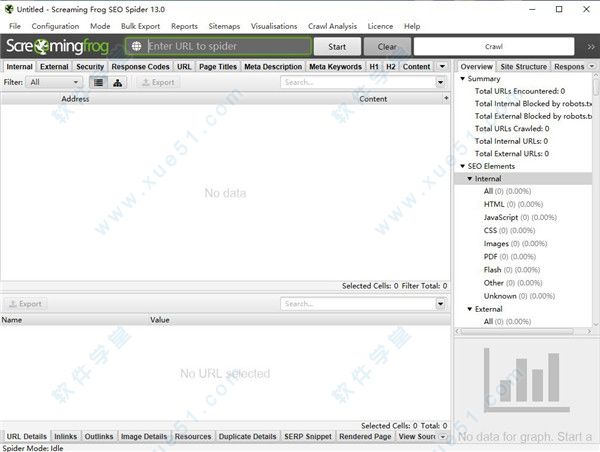This screenshot has height=452, width=600.
Task: Click the Start button
Action: tap(337, 47)
